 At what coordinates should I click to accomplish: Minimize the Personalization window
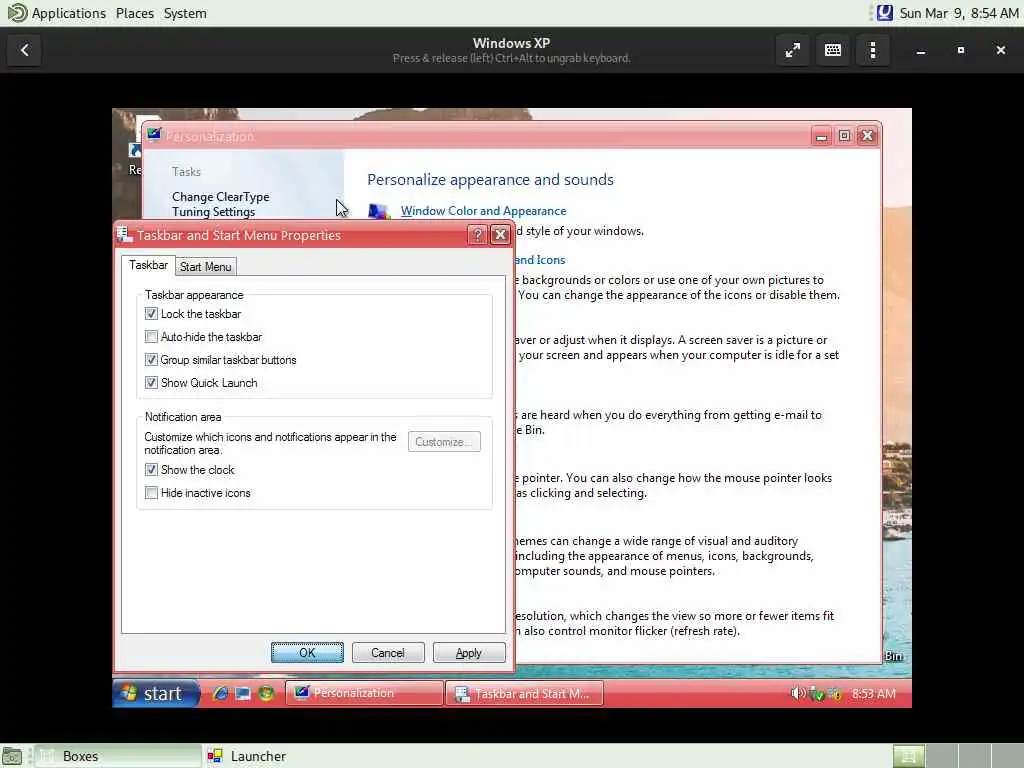coord(822,136)
